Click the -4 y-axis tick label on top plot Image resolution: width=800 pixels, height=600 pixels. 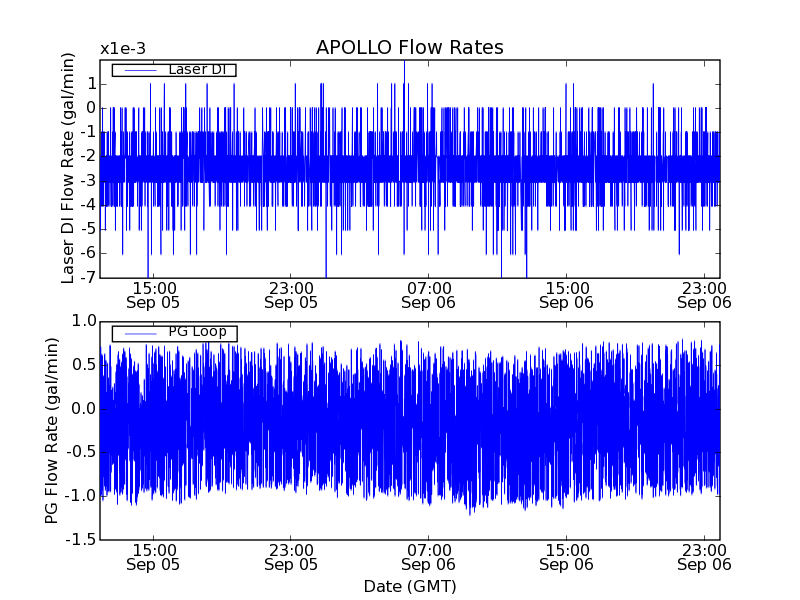(x=88, y=204)
